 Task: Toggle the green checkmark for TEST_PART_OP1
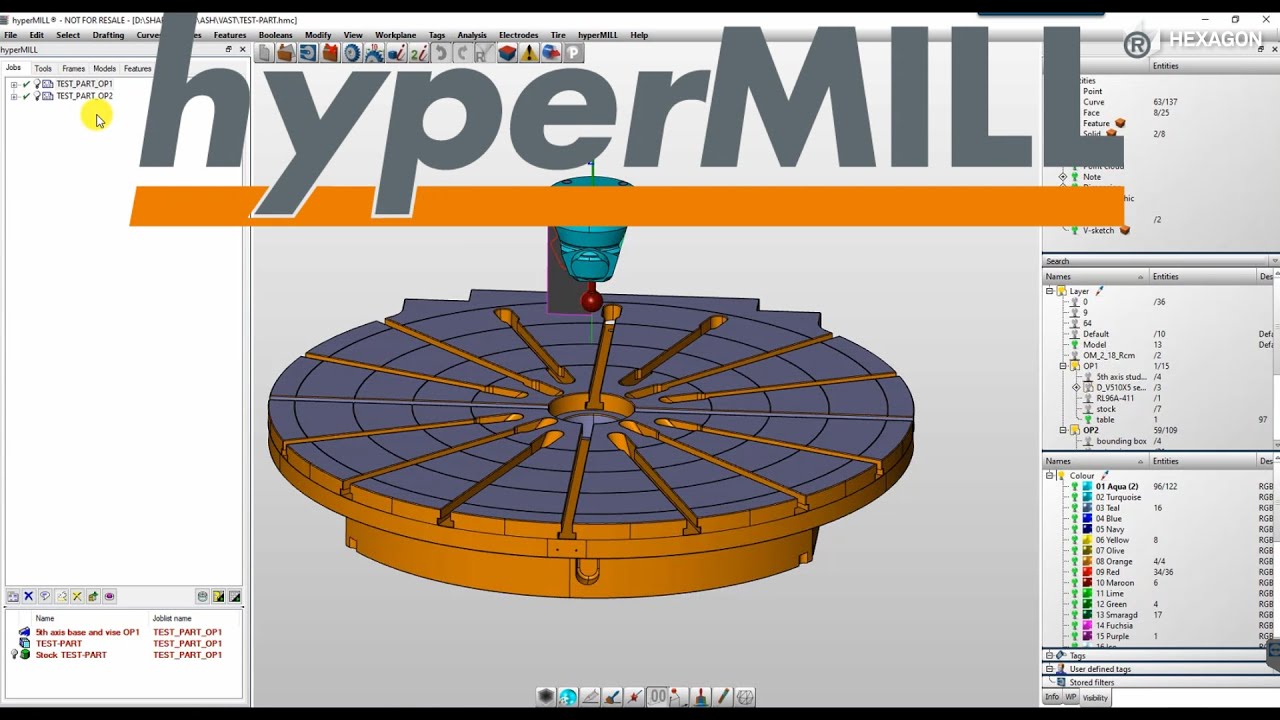point(26,84)
